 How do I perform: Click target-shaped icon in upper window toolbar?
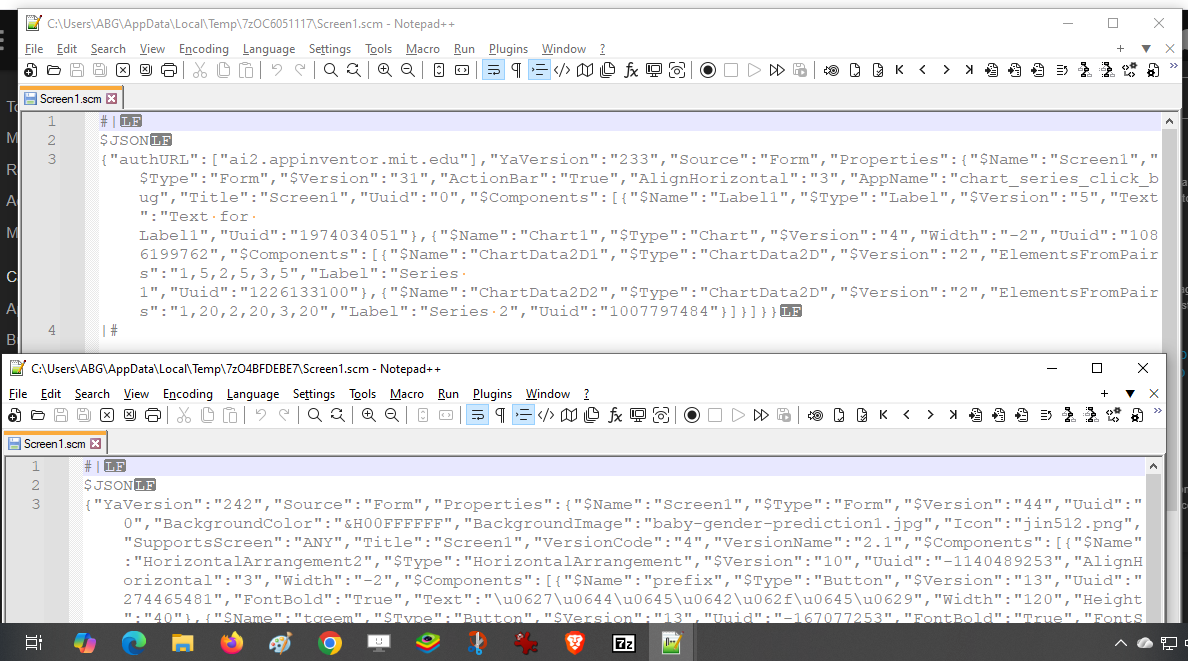(831, 70)
